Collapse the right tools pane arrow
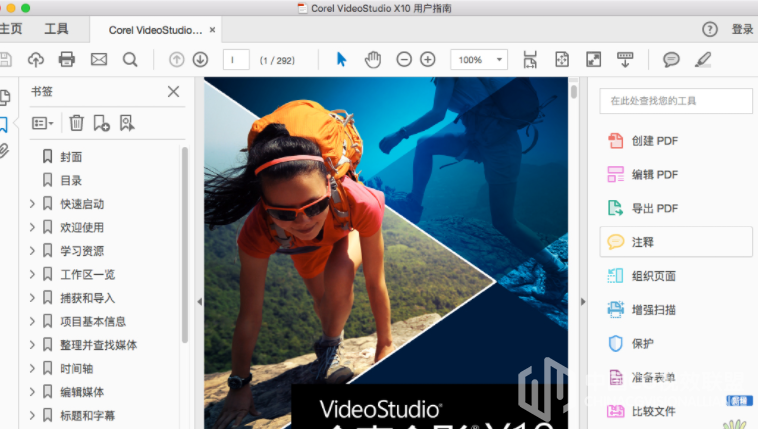This screenshot has width=758, height=429. [583, 301]
